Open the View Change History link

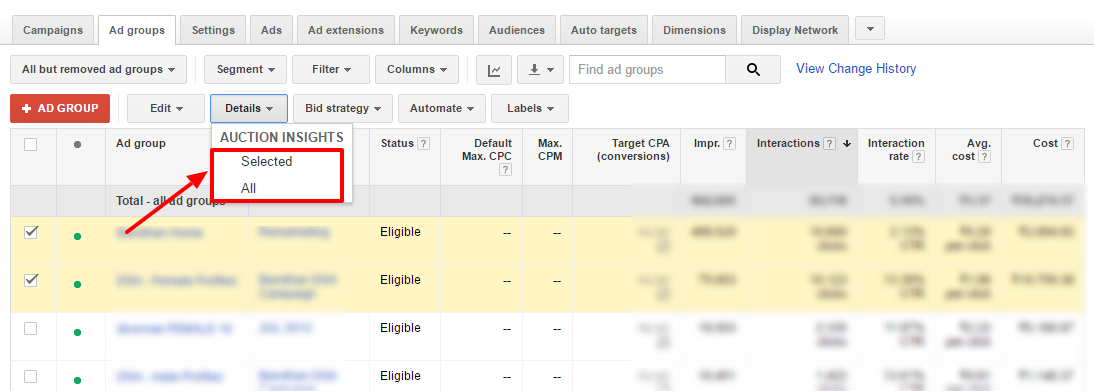coord(856,68)
